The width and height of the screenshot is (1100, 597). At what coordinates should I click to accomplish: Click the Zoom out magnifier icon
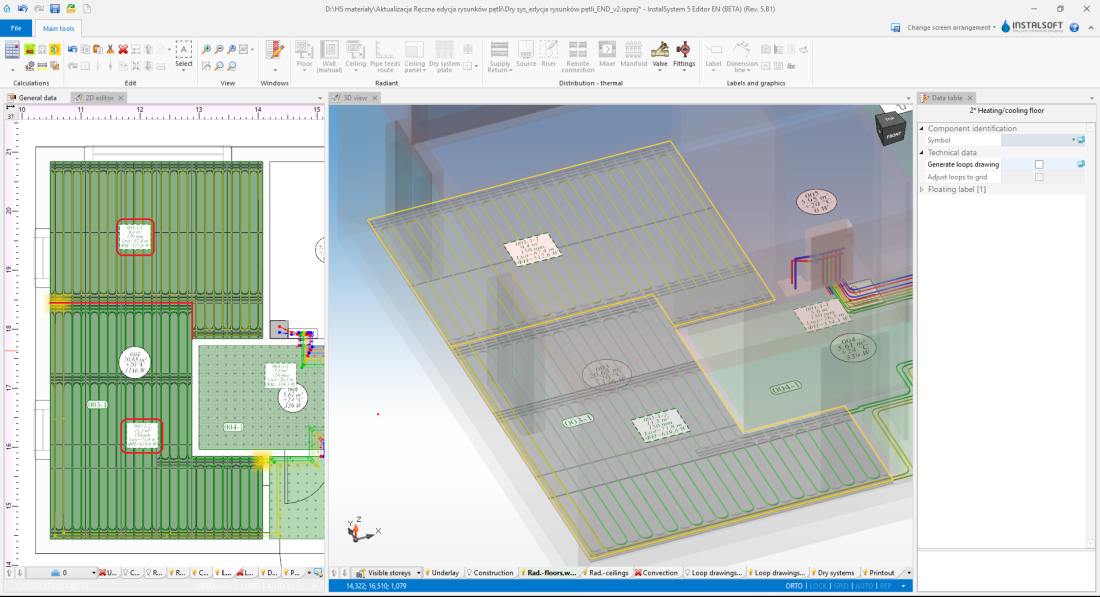(219, 50)
